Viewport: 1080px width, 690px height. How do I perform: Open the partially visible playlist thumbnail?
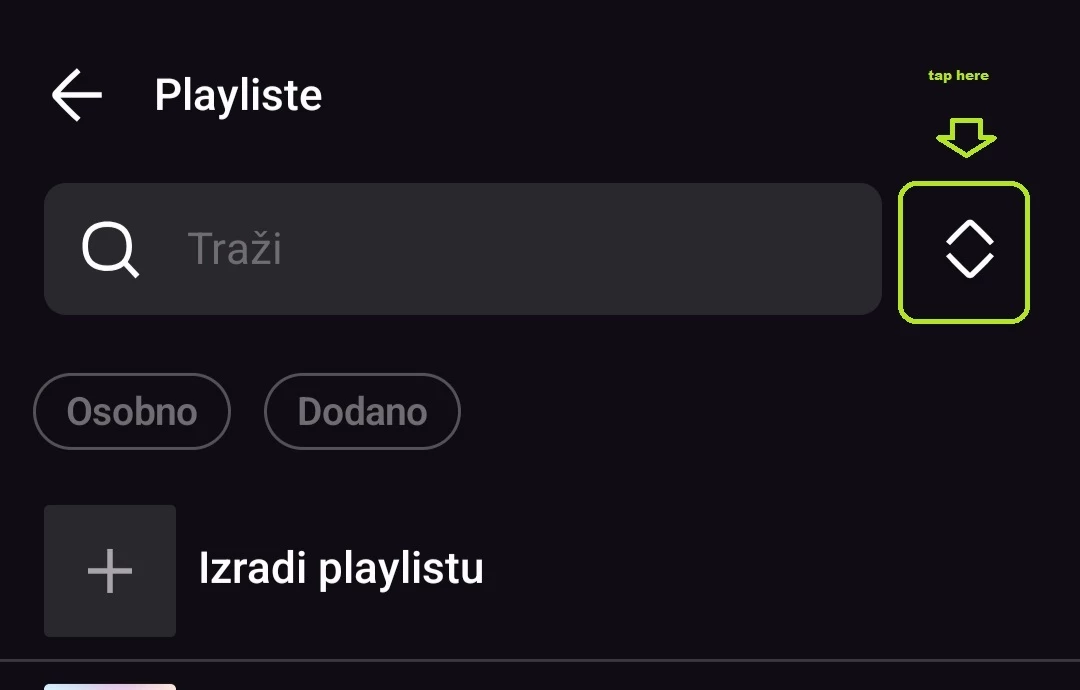tap(110, 686)
